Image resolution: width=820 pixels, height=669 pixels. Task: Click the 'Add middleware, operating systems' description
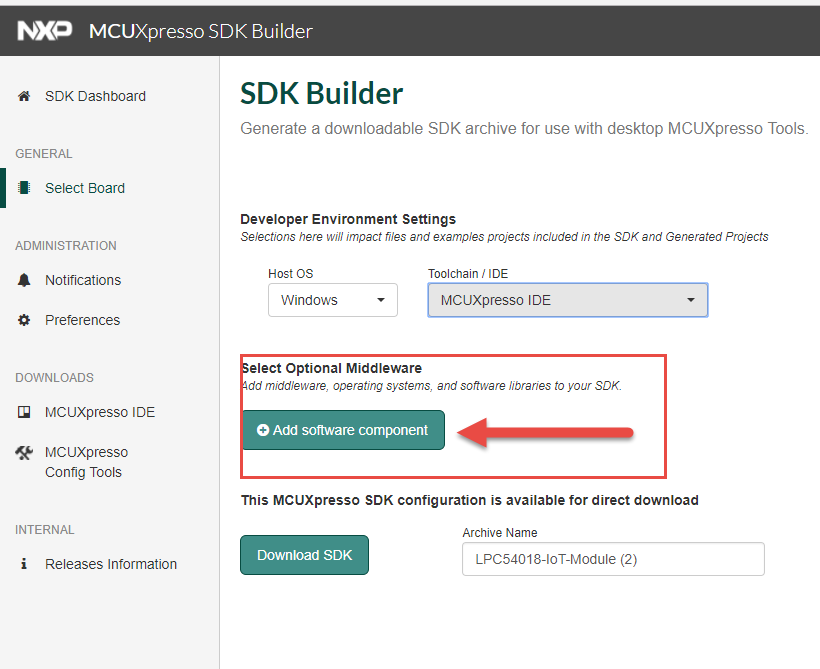[432, 386]
